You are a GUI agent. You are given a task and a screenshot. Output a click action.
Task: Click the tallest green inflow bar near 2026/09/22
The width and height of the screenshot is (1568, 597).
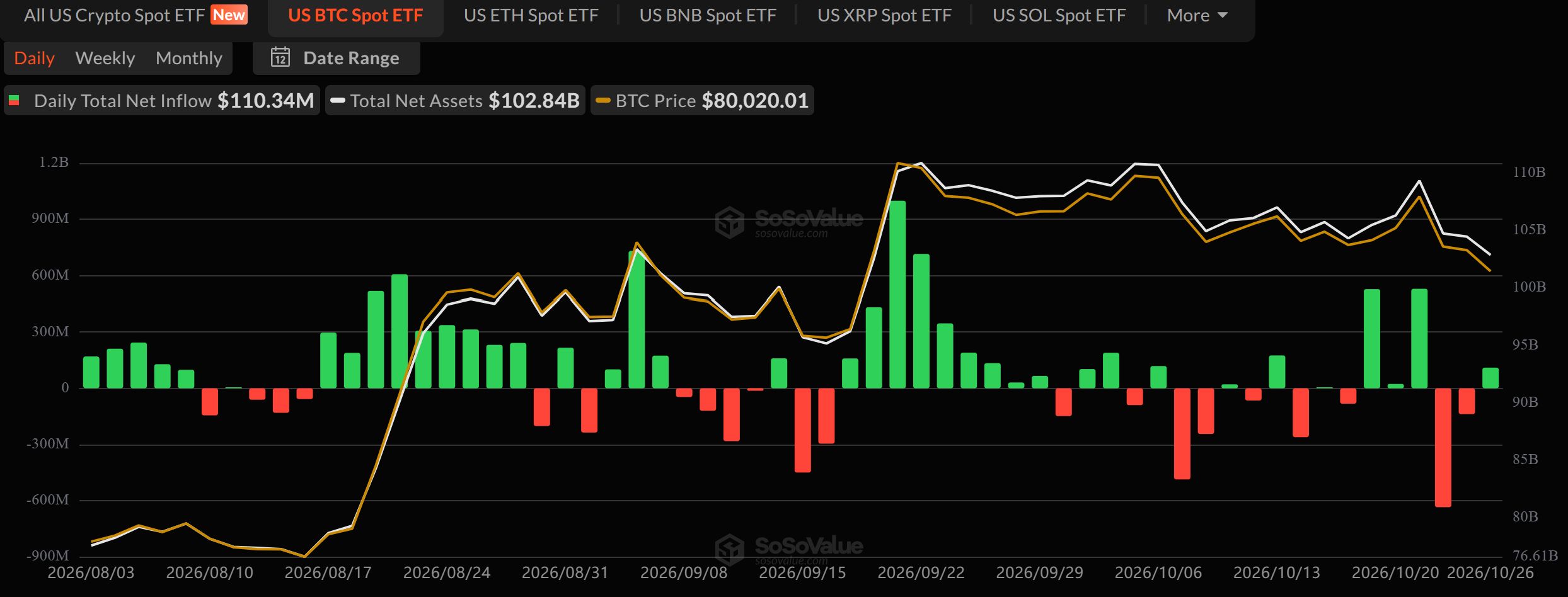(897, 294)
